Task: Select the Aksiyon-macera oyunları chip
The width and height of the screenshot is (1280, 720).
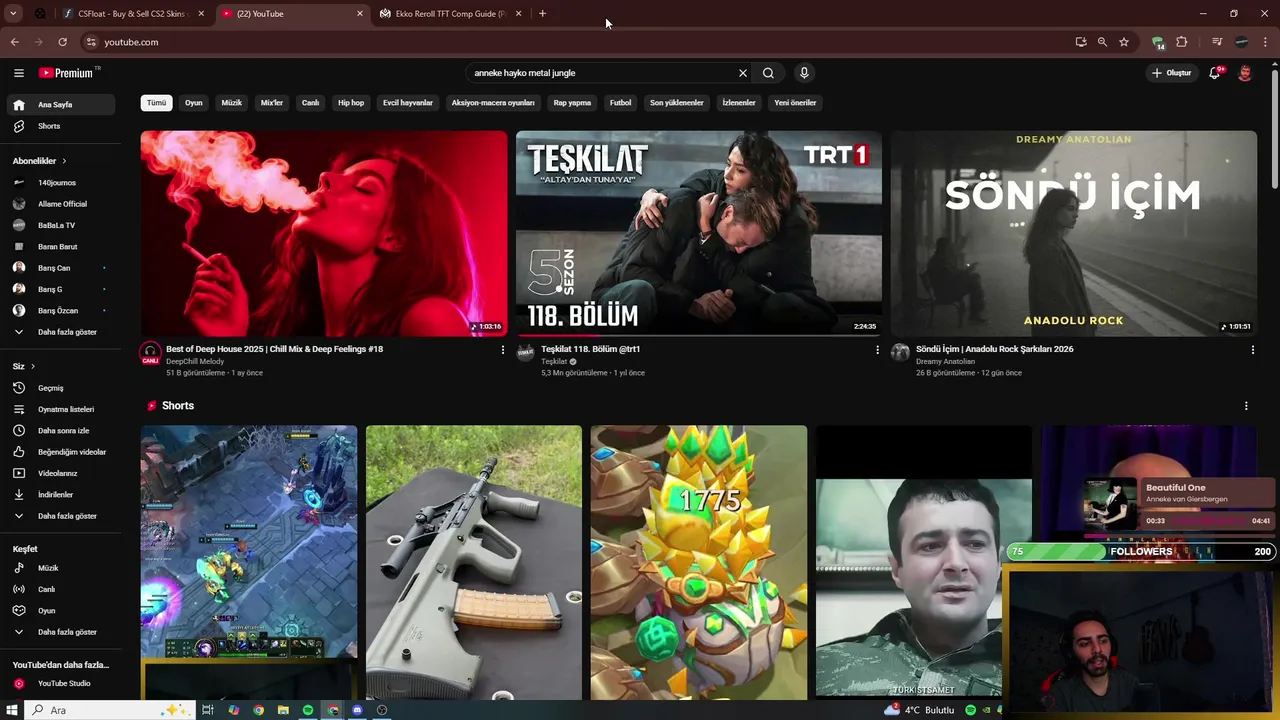Action: (493, 103)
